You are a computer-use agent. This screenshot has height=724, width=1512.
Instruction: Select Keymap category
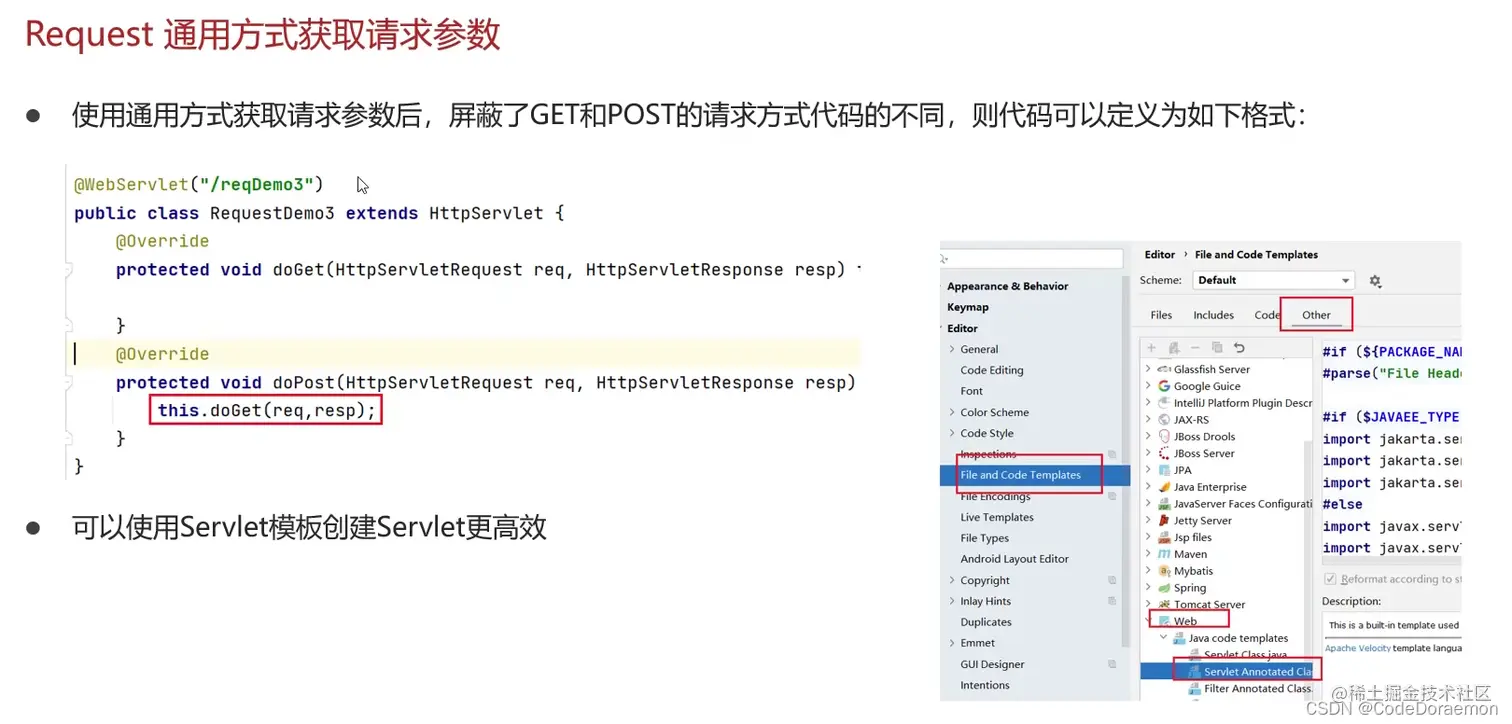(968, 307)
